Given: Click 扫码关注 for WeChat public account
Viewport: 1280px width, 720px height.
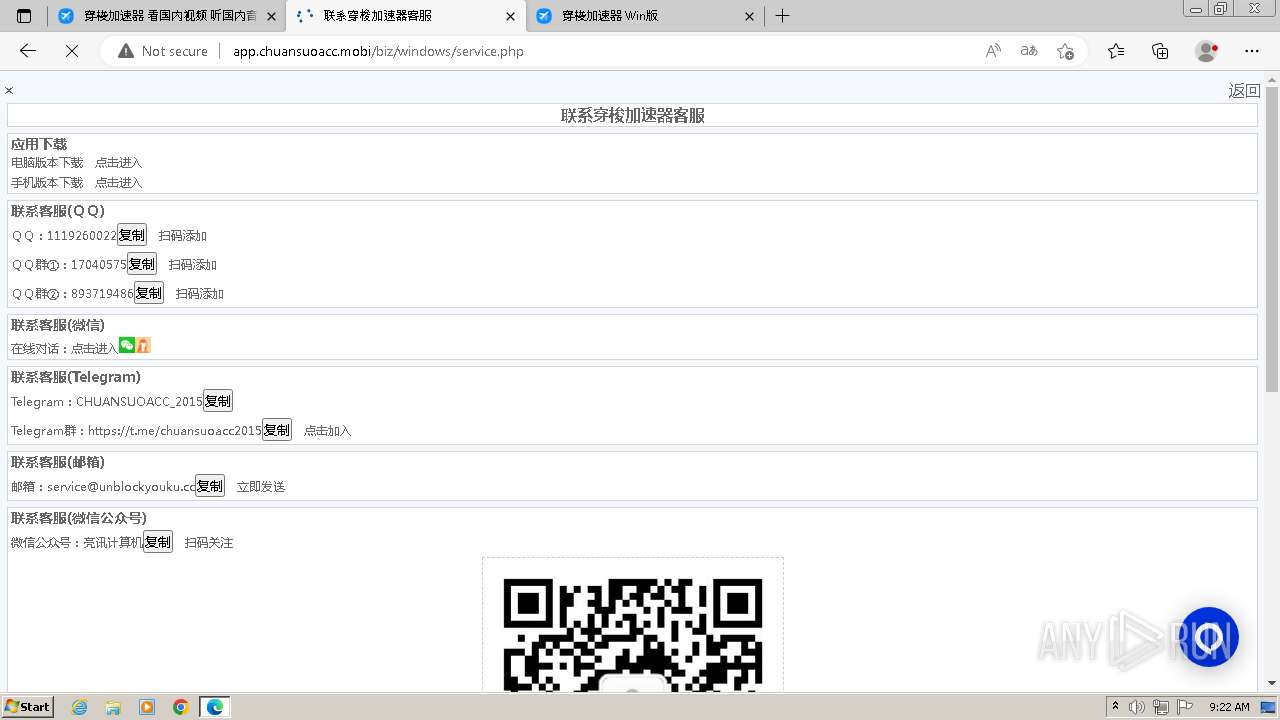Looking at the screenshot, I should point(209,543).
